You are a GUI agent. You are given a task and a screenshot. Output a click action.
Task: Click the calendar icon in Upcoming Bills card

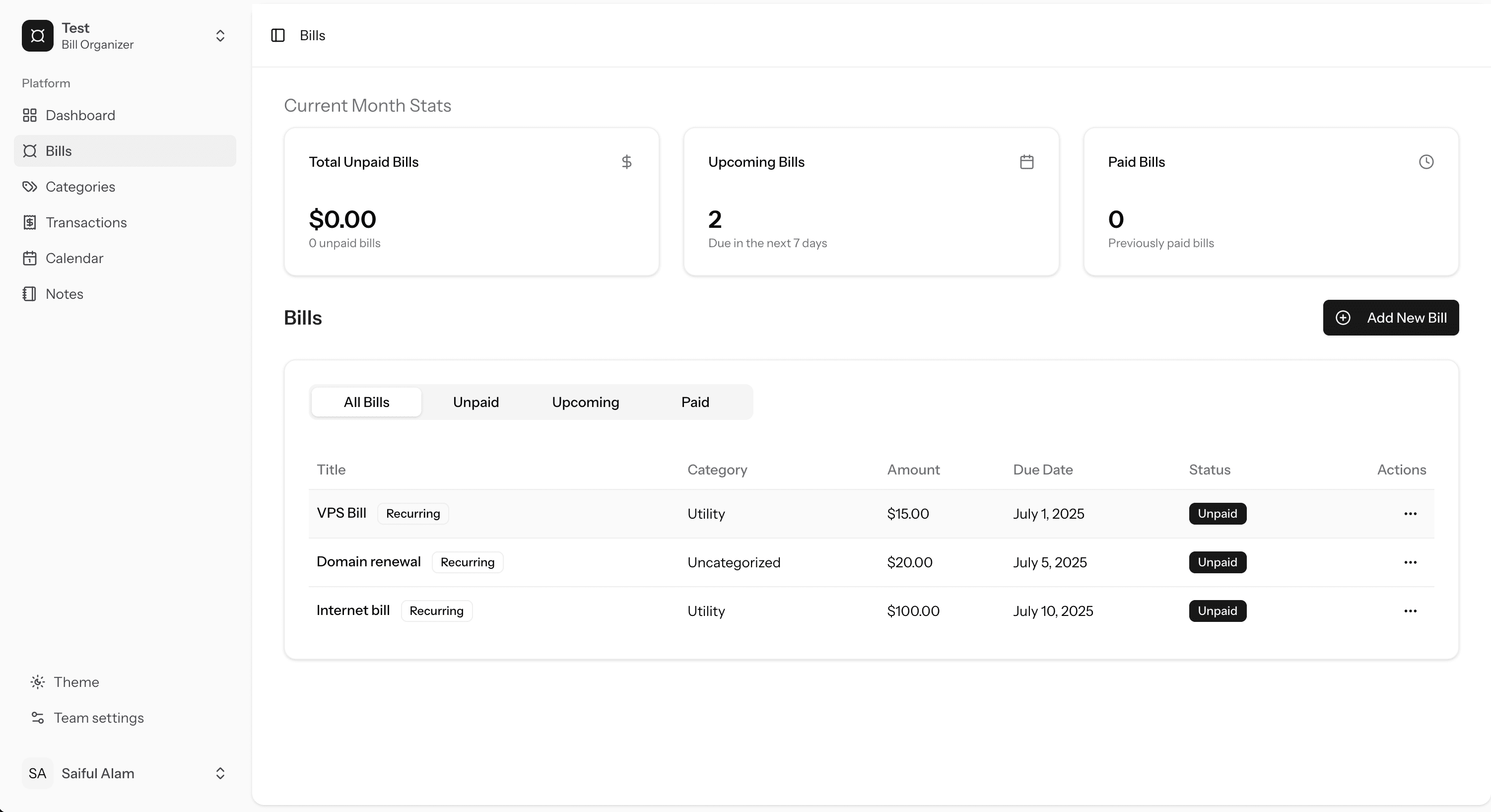pyautogui.click(x=1027, y=162)
